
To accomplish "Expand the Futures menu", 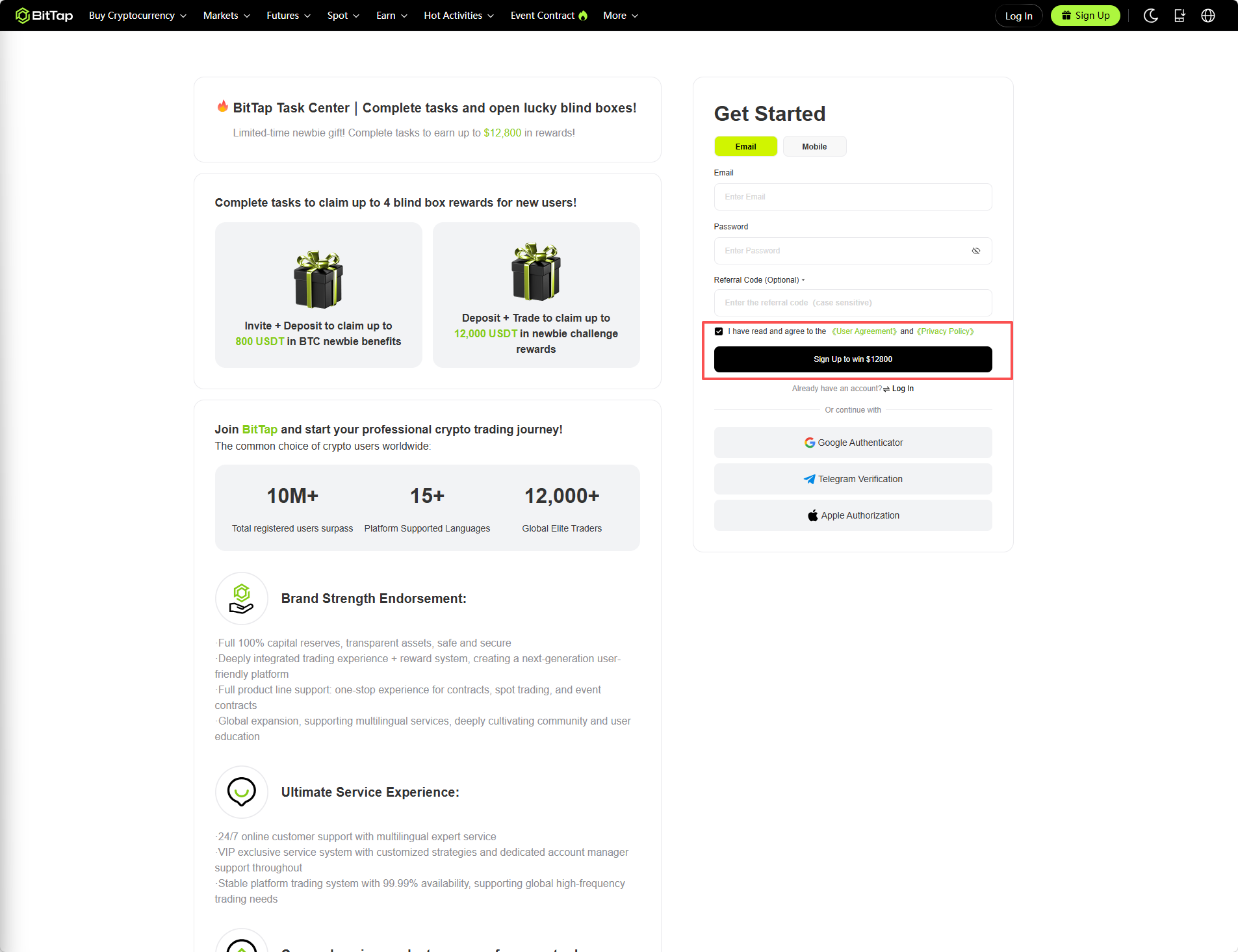I will click(289, 16).
